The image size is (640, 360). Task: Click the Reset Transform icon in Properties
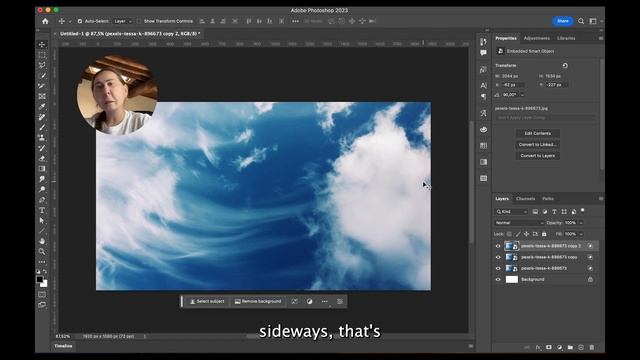click(565, 65)
